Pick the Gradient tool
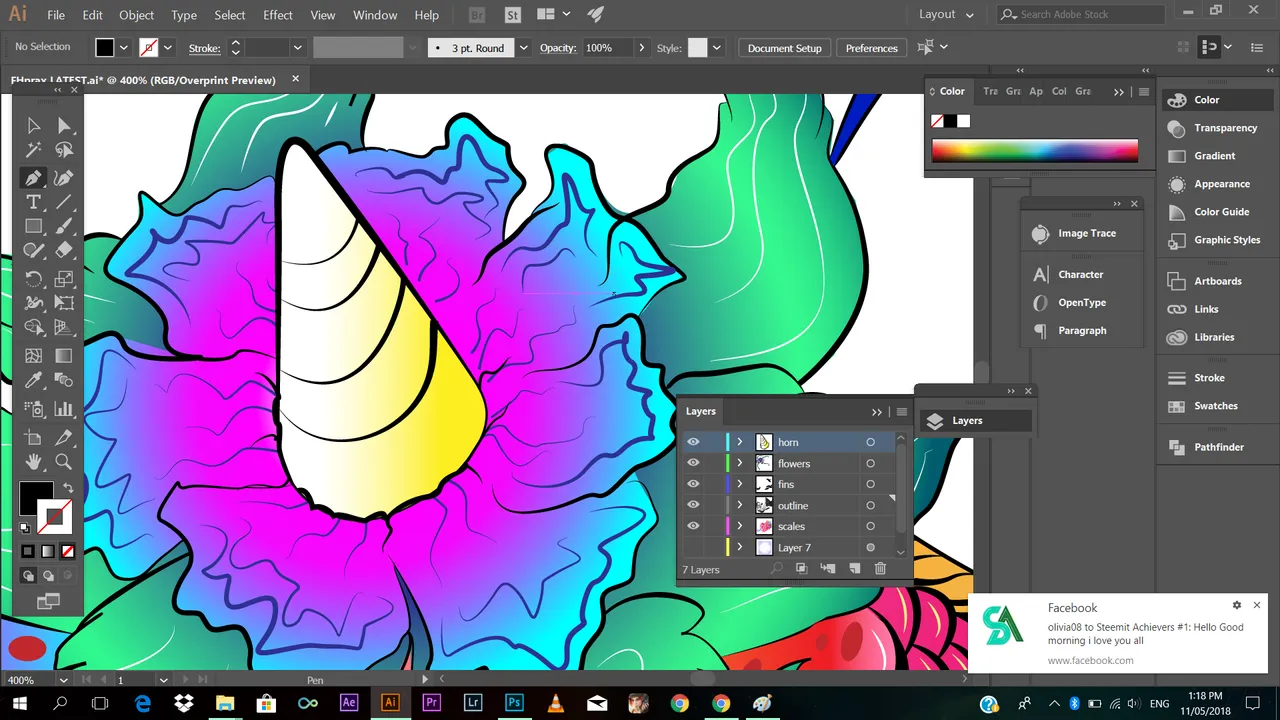Screen dimensions: 1280x720 coord(64,356)
